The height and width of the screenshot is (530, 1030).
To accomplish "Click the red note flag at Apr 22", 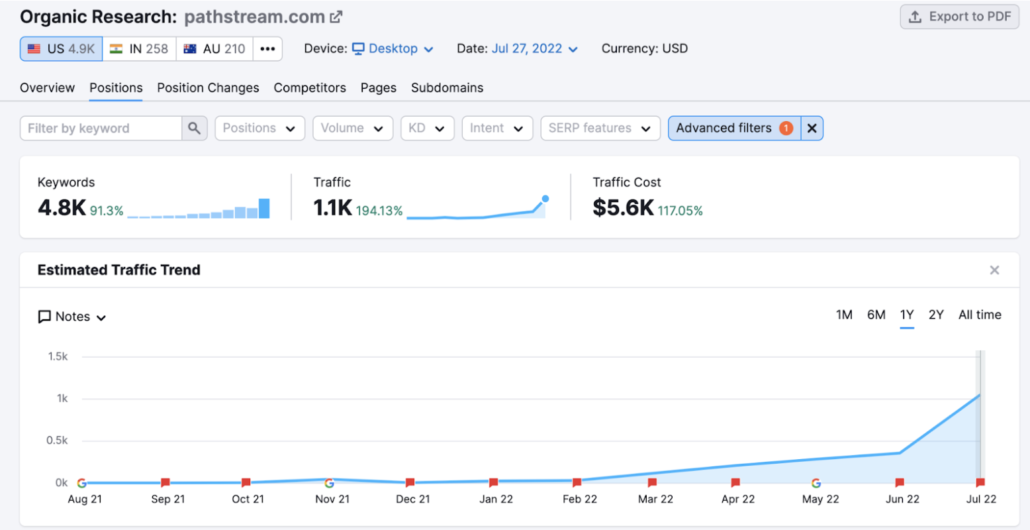I will (x=736, y=483).
